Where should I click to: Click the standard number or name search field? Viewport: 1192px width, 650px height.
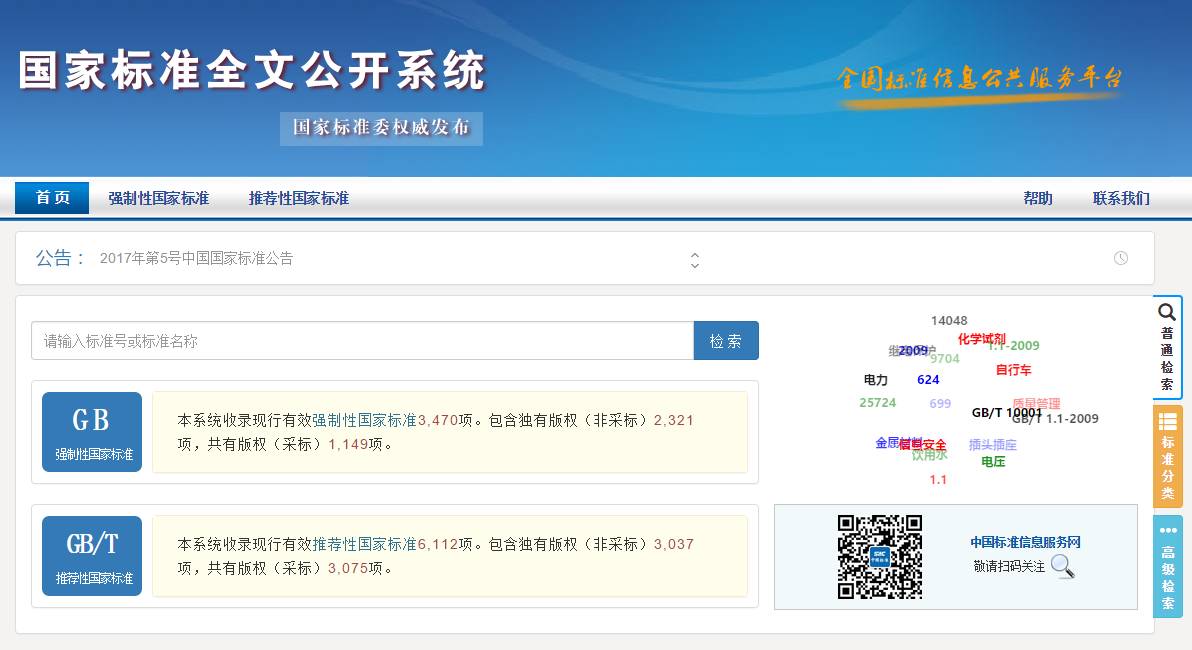[x=362, y=341]
